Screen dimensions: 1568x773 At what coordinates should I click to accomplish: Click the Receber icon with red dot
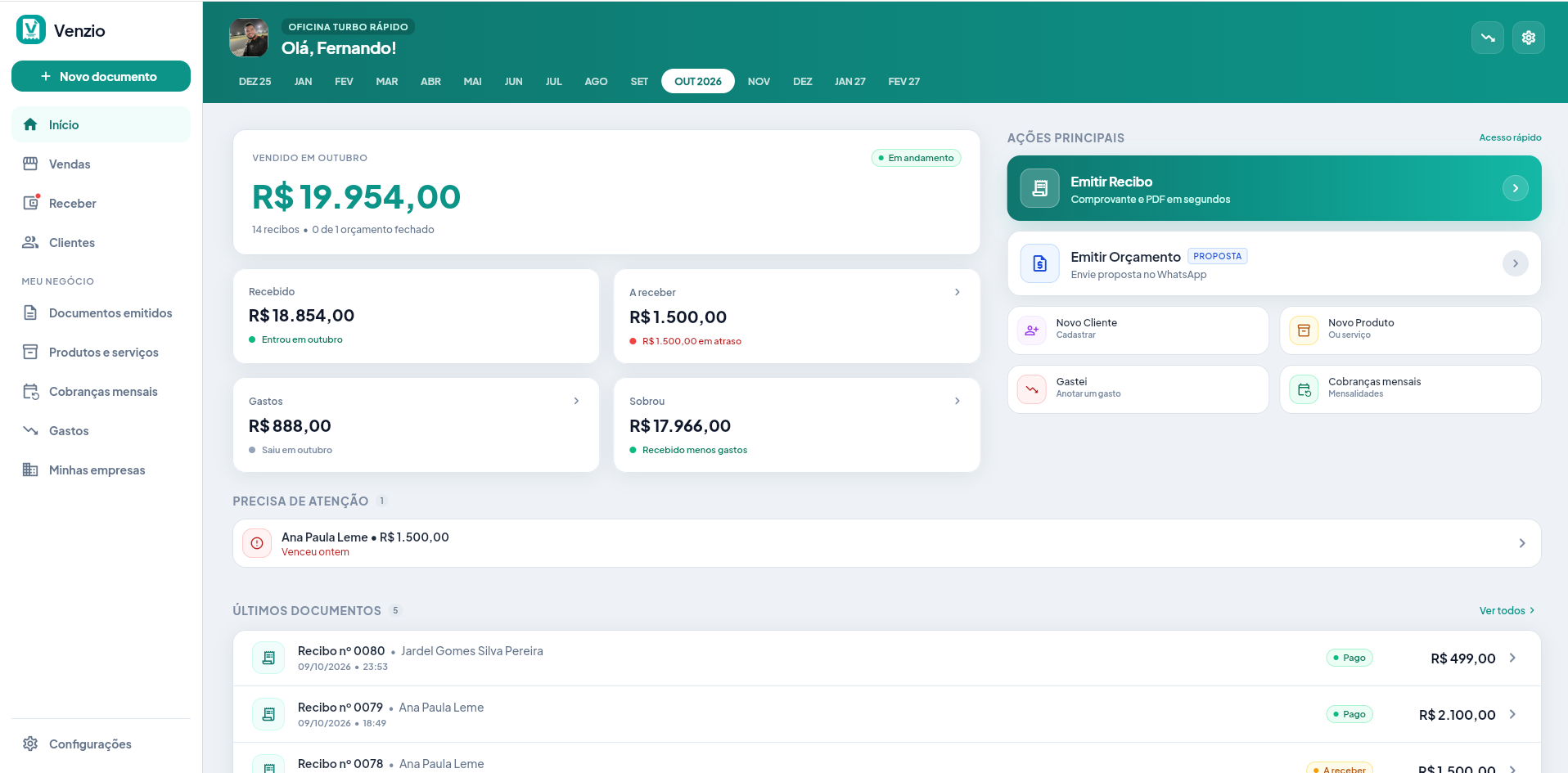[31, 202]
